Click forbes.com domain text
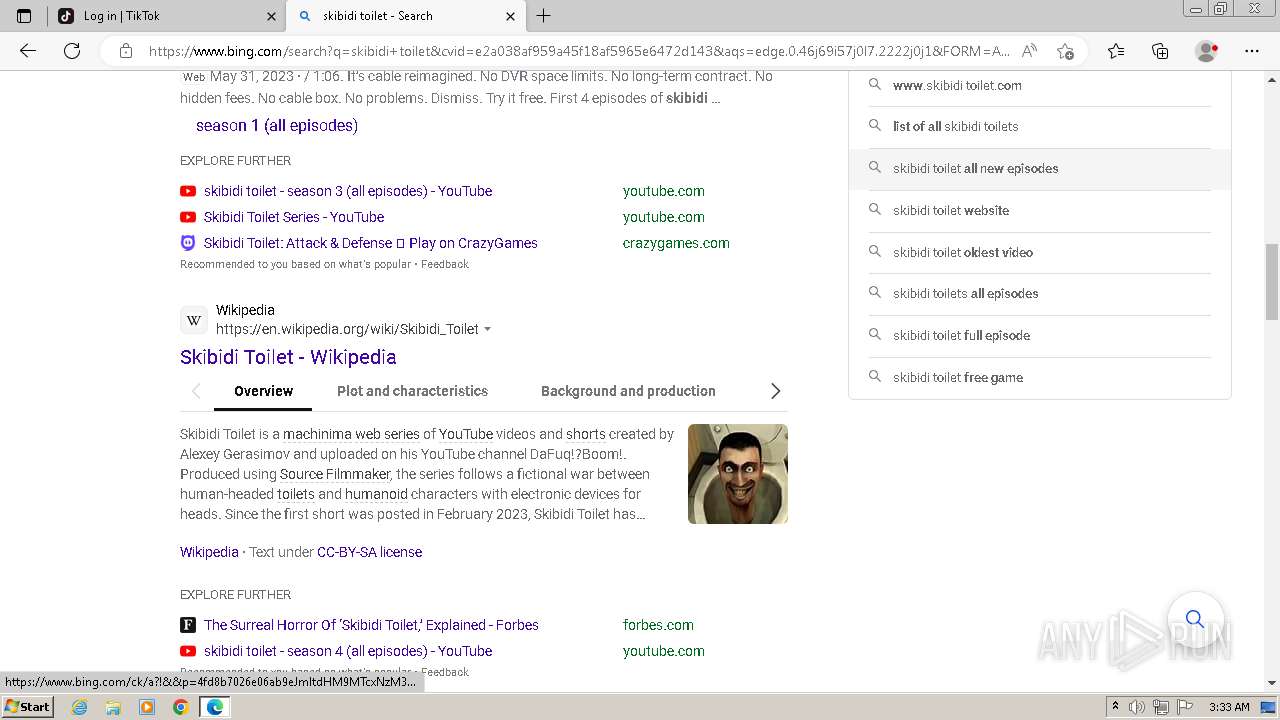Screen dimensions: 1280x720 (658, 625)
